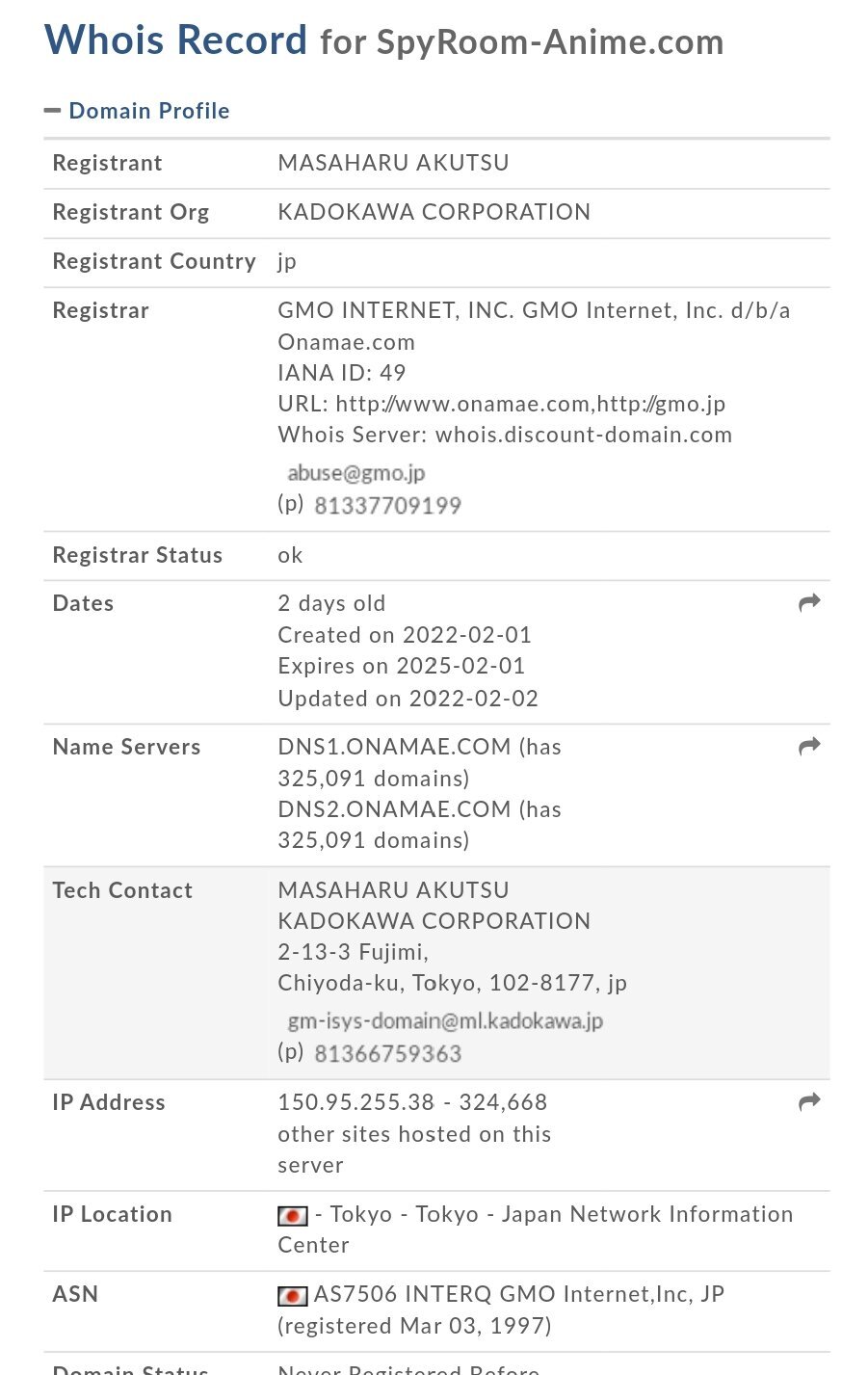Click registrant name MASAHARU AKUTSU
Screen dimensions: 868x1375
pos(393,163)
